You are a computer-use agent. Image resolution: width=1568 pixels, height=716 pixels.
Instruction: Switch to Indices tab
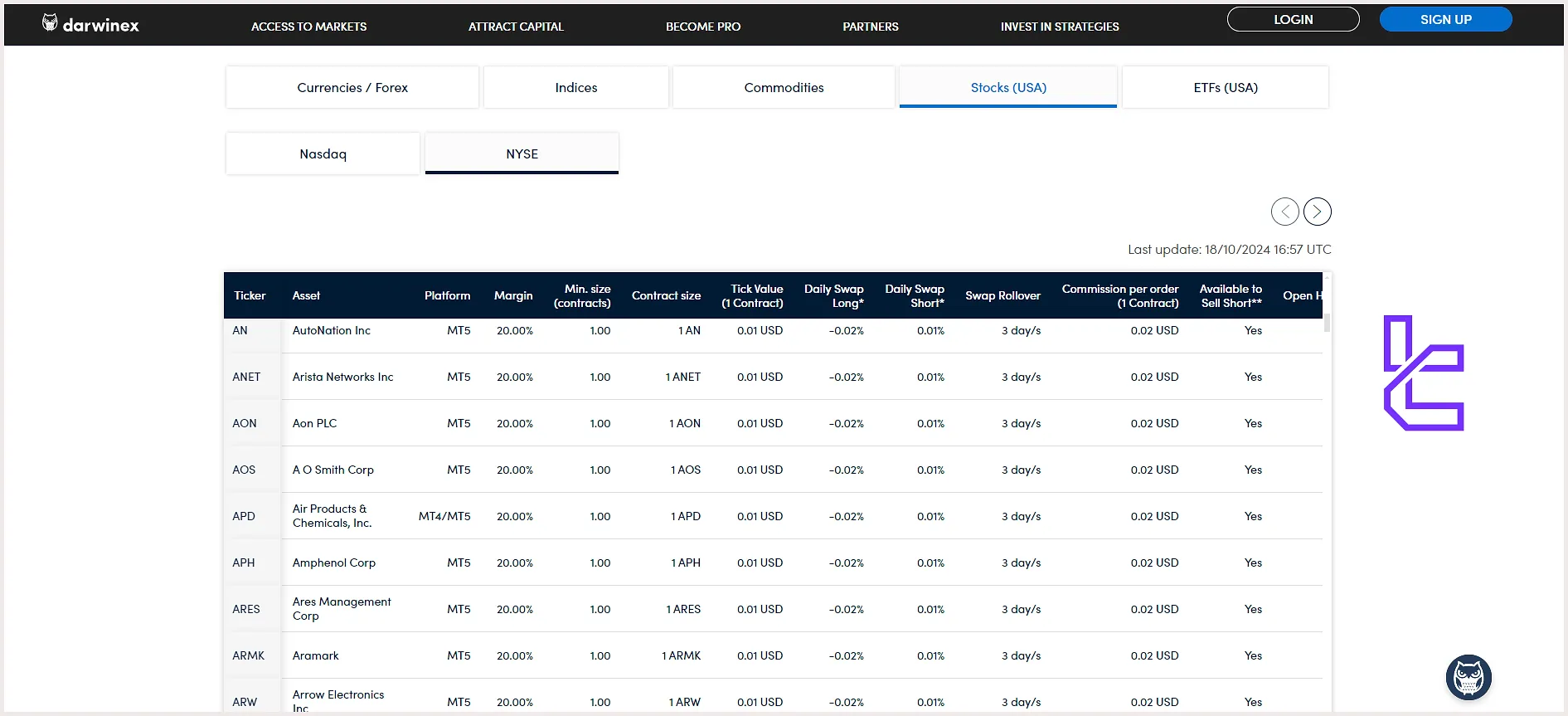(576, 87)
